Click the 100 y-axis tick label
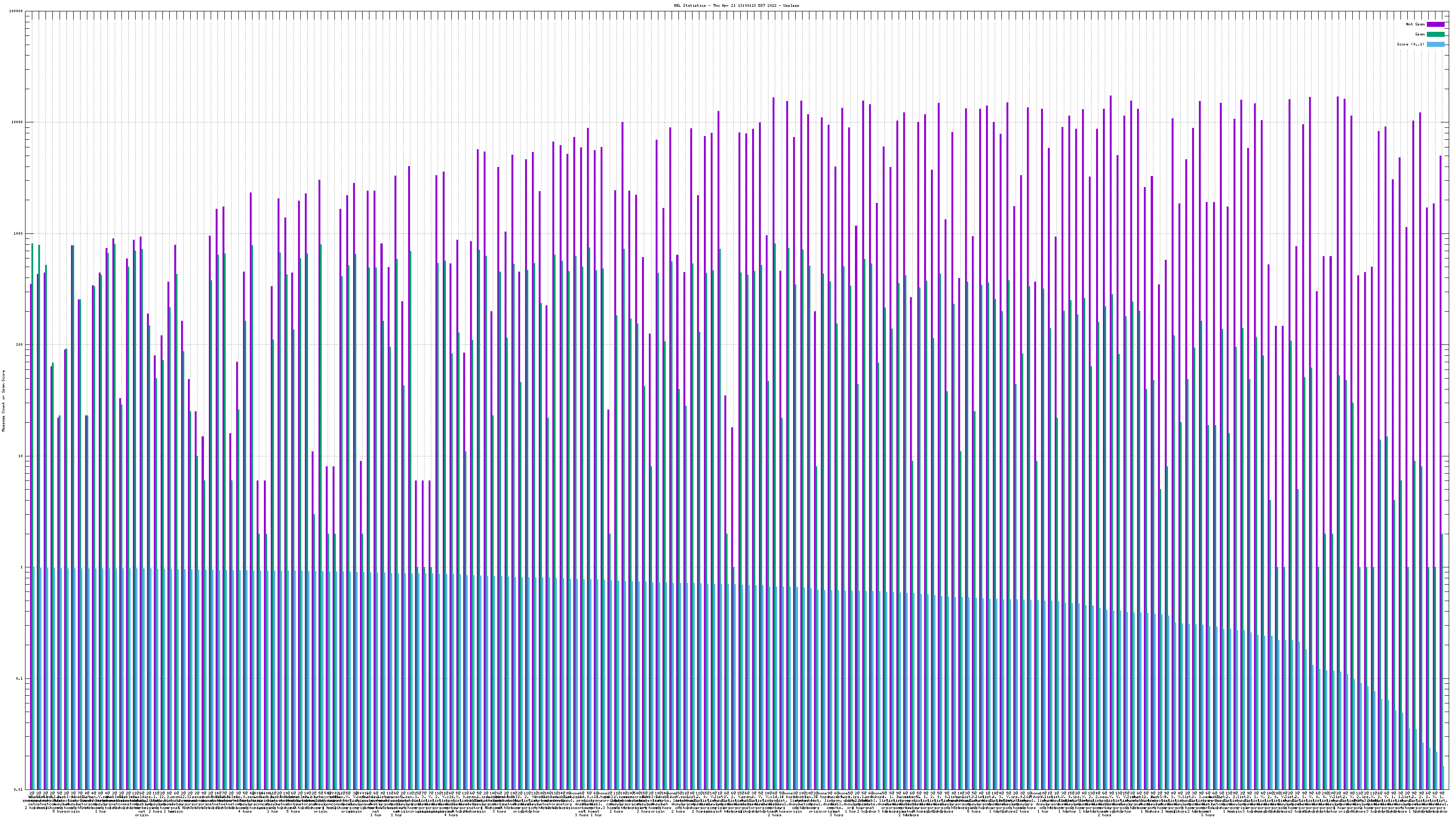The width and height of the screenshot is (1456, 819). 20,345
